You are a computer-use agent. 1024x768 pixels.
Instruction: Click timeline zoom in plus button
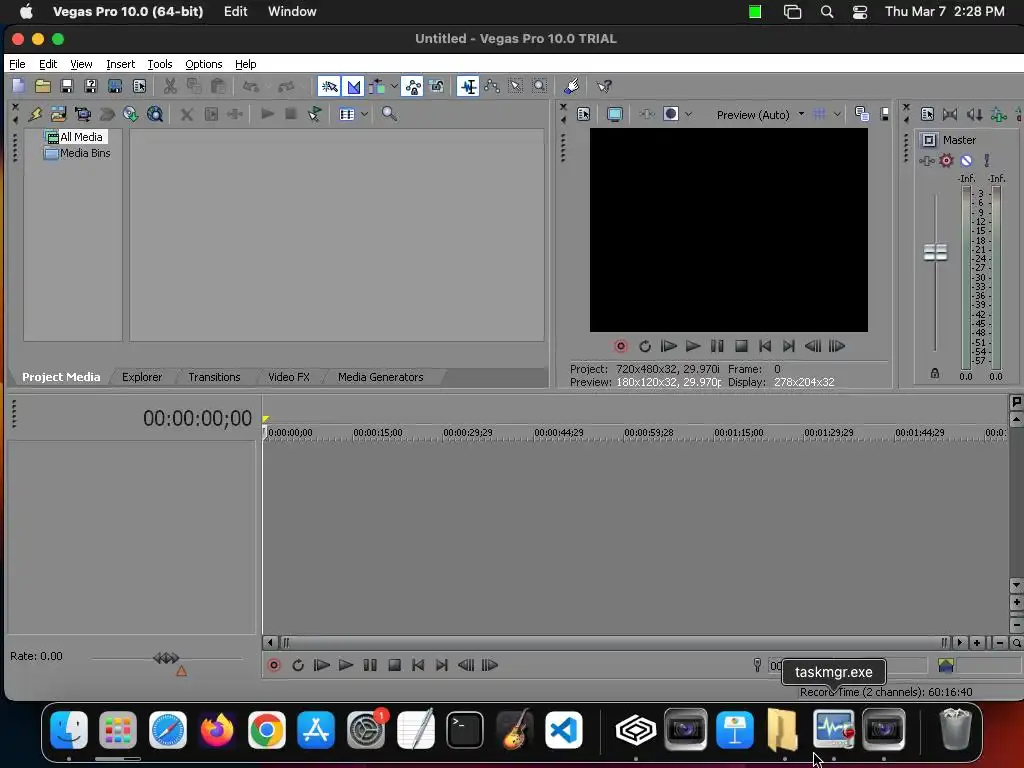(x=977, y=643)
